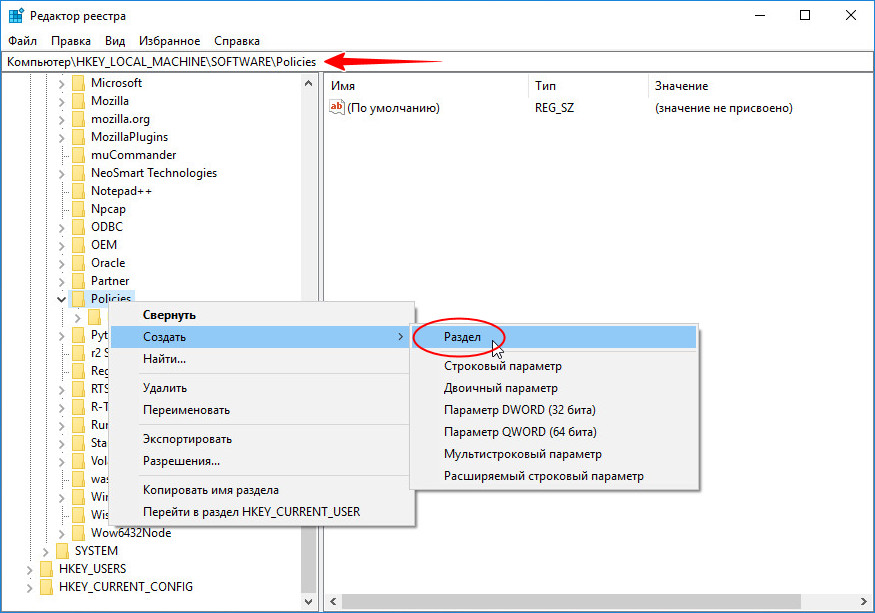
Task: Choose Переименовать in the context menu
Action: (x=262, y=410)
